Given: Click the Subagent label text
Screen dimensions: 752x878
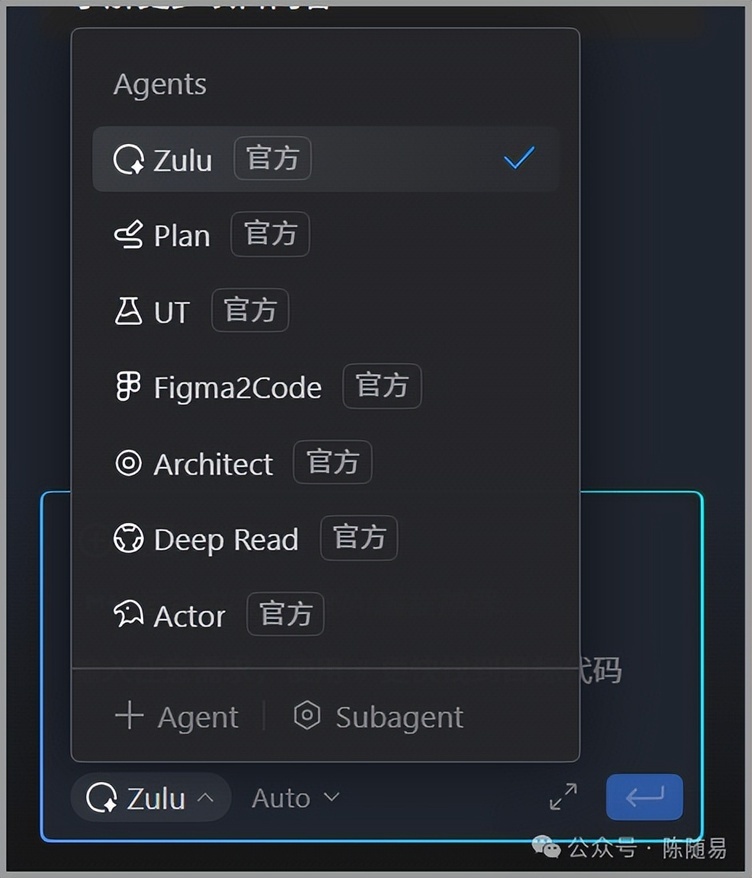Looking at the screenshot, I should (x=399, y=717).
